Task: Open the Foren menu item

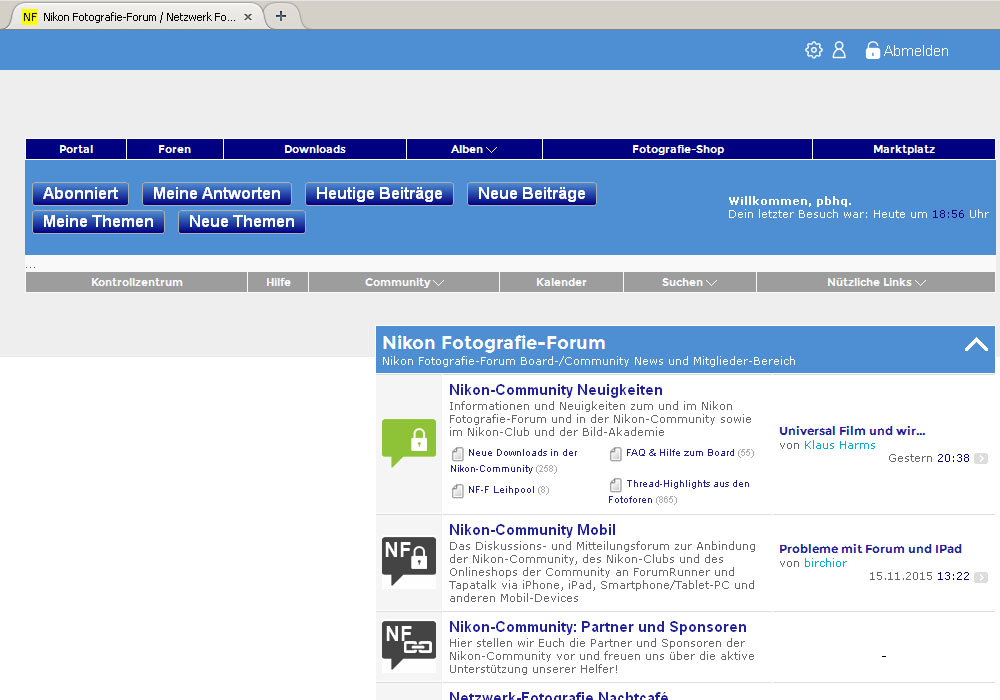Action: tap(175, 149)
